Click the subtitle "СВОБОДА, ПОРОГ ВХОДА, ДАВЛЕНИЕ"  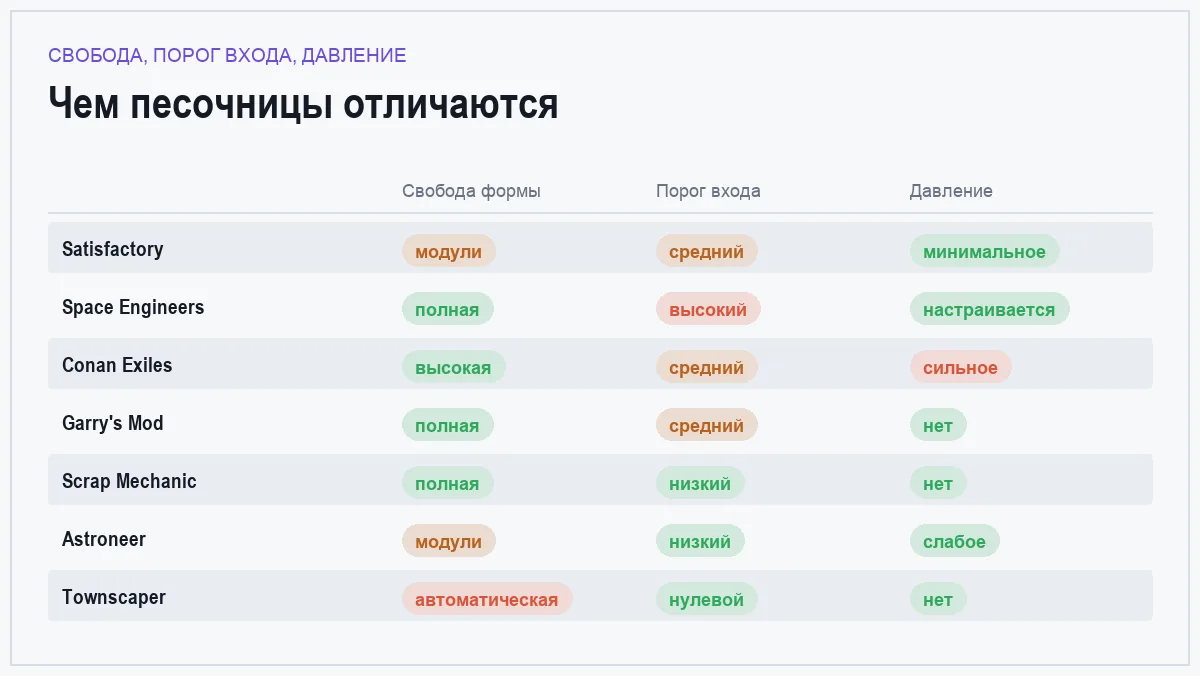227,55
